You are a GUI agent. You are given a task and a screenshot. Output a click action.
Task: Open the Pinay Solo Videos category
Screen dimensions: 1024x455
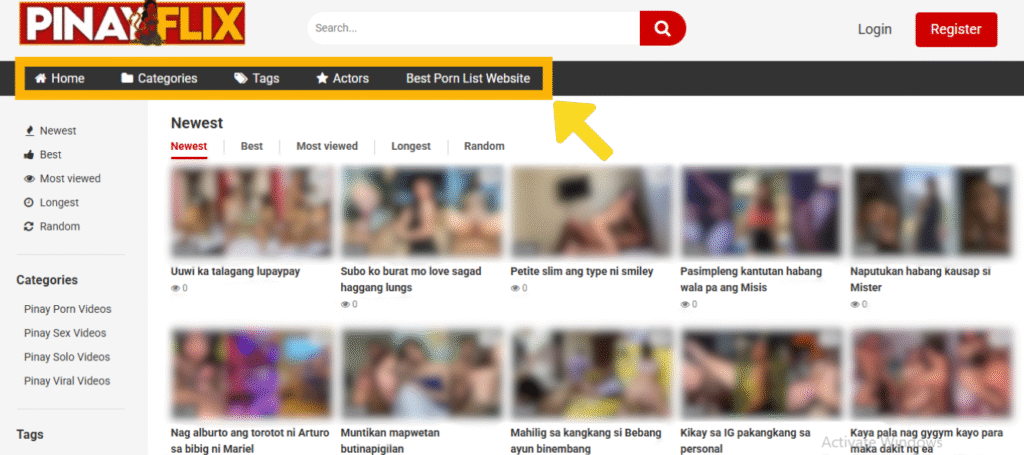[67, 357]
